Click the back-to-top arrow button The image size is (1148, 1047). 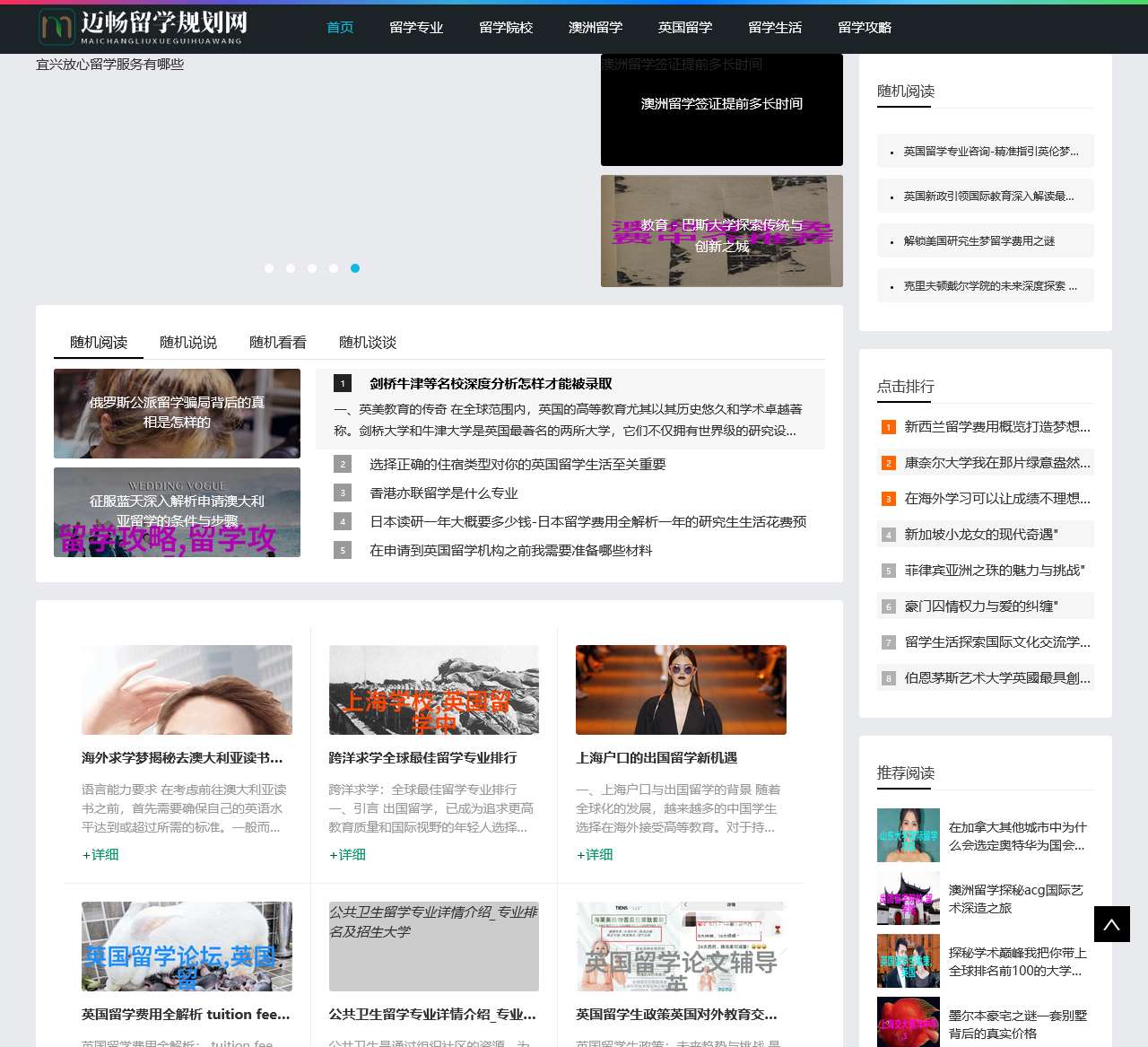pos(1111,924)
